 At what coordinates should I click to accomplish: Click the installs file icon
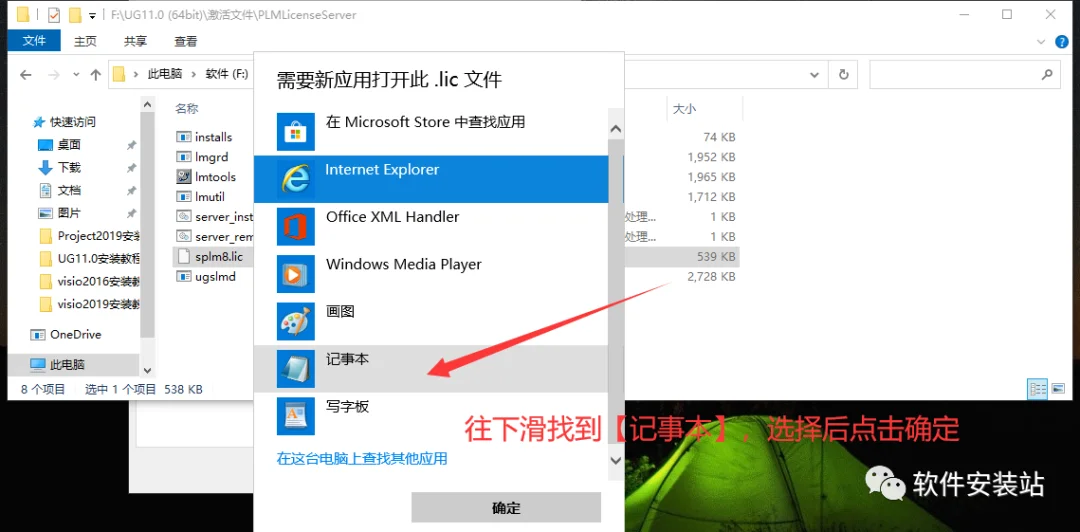183,137
